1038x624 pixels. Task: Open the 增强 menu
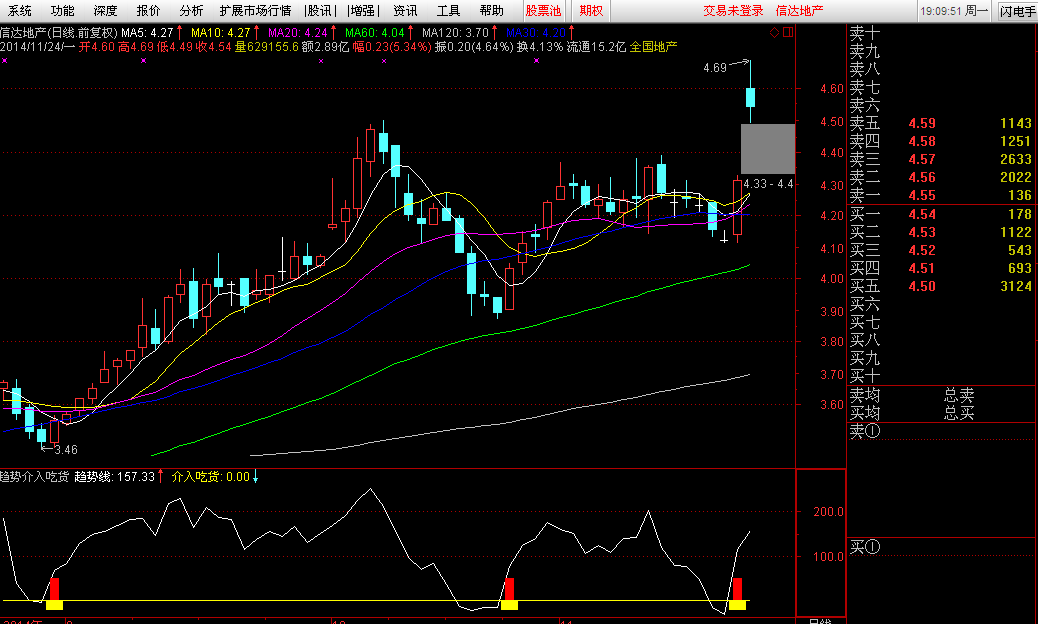click(x=362, y=11)
